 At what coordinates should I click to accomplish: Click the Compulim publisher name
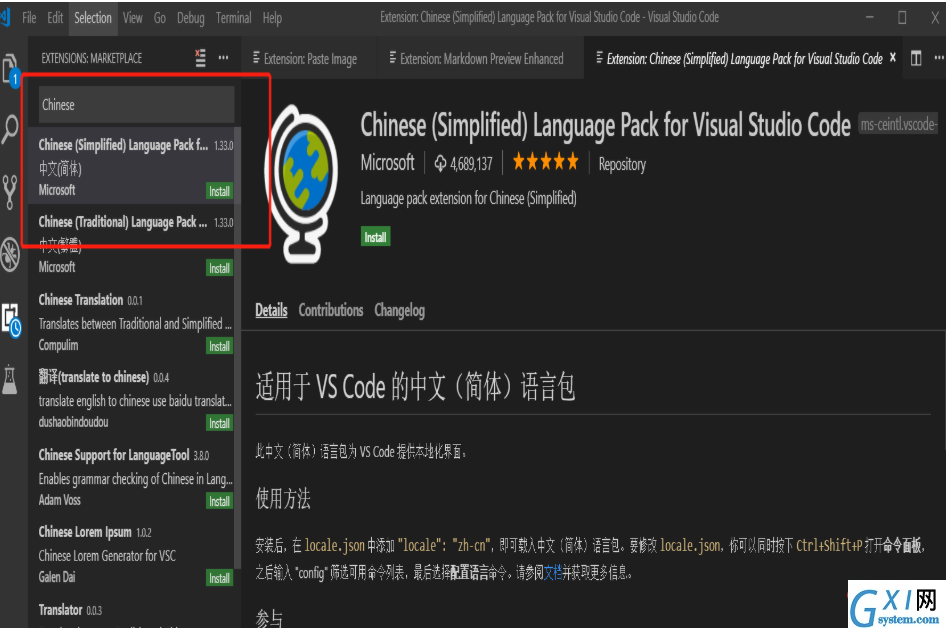pyautogui.click(x=58, y=345)
